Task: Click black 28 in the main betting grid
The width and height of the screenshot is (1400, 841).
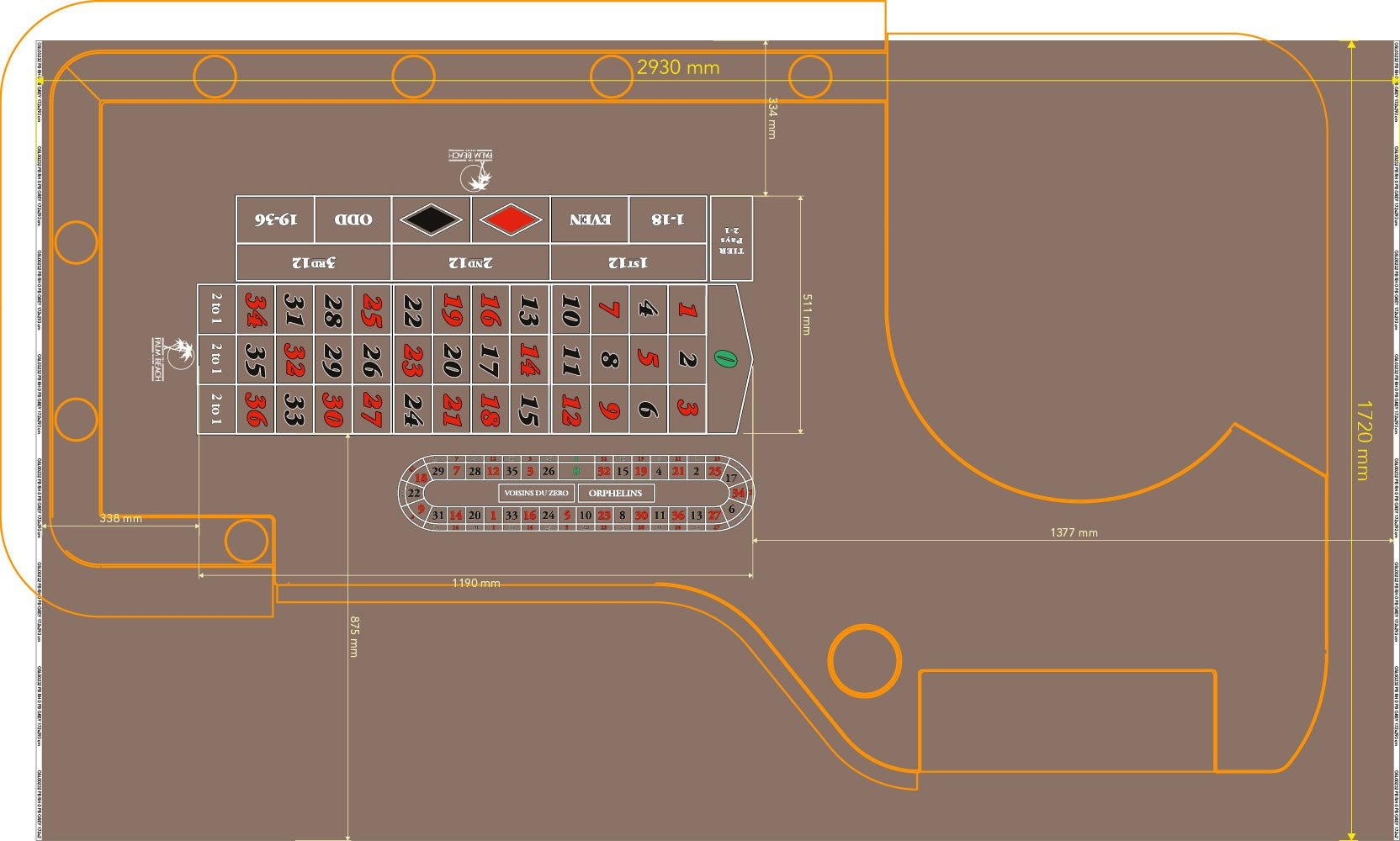Action: pos(333,309)
